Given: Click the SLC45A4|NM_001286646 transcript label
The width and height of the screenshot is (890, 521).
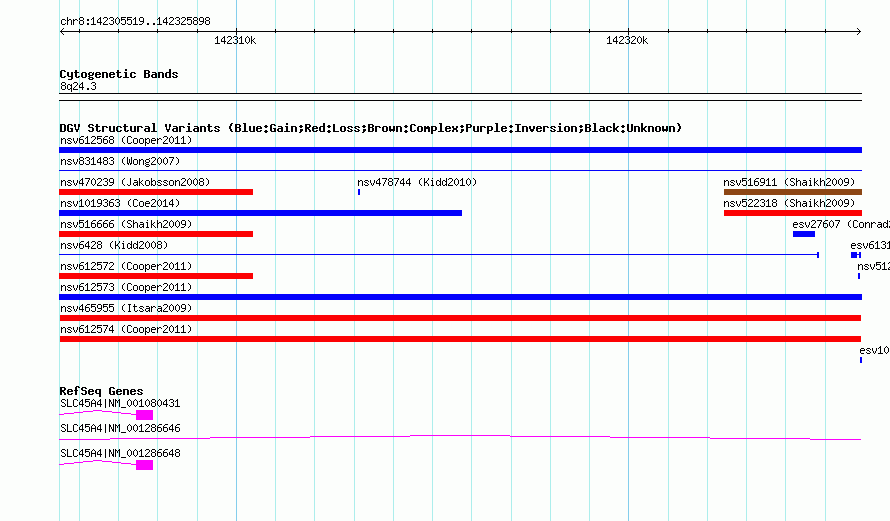Looking at the screenshot, I should [x=120, y=428].
